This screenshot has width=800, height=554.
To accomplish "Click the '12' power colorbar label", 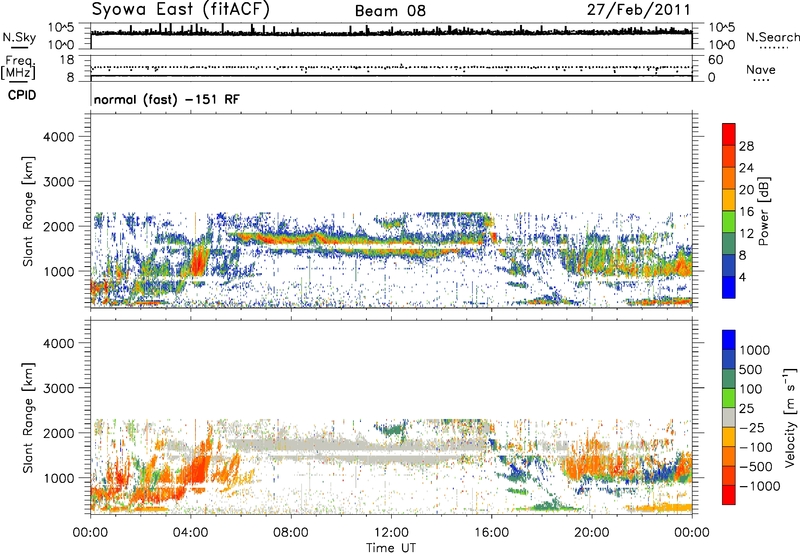I will click(x=746, y=234).
